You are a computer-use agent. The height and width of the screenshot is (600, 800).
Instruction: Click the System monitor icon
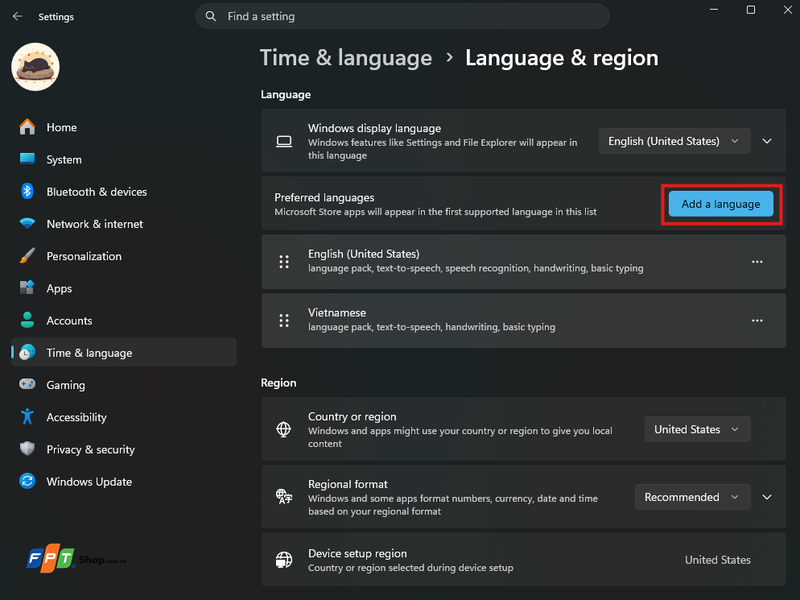27,159
